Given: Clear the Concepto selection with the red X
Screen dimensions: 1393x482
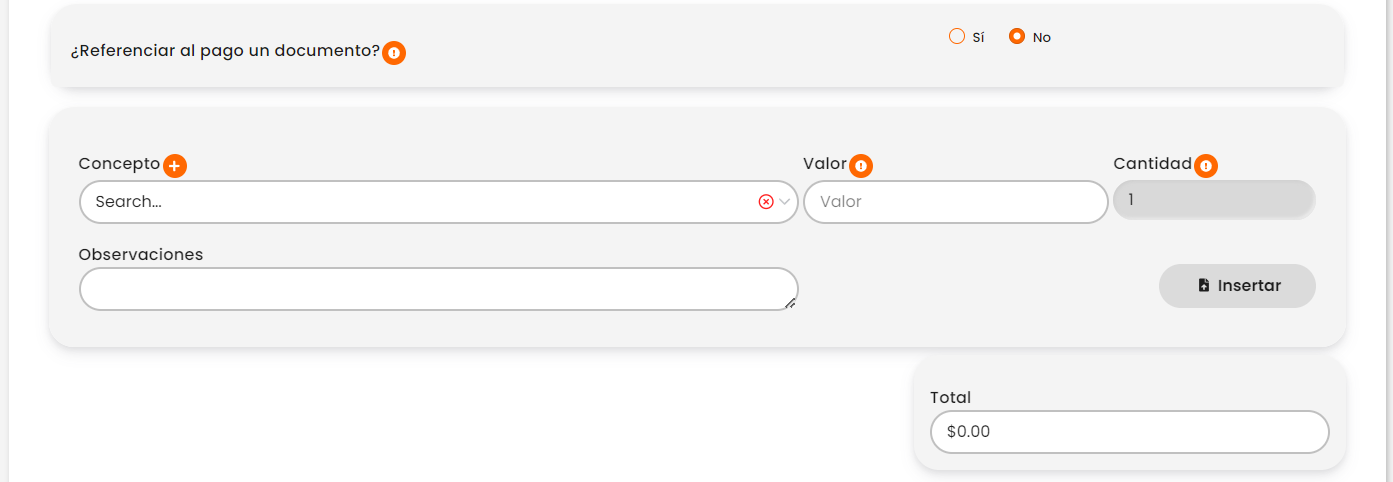Looking at the screenshot, I should click(x=766, y=202).
